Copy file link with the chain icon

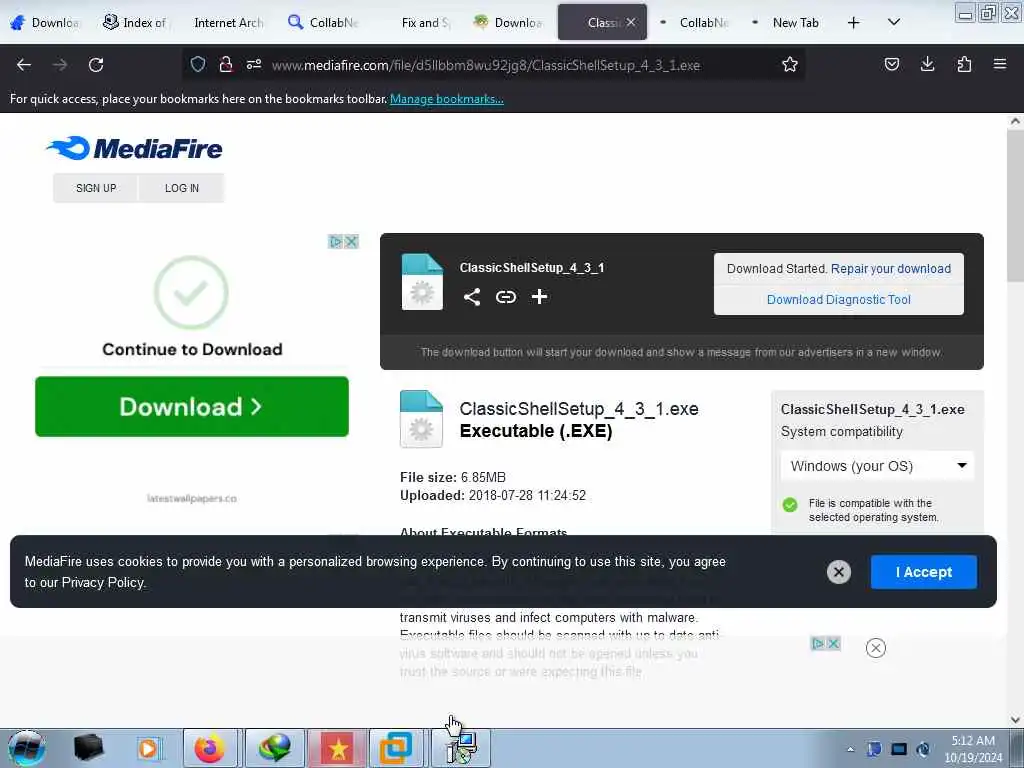coord(505,297)
